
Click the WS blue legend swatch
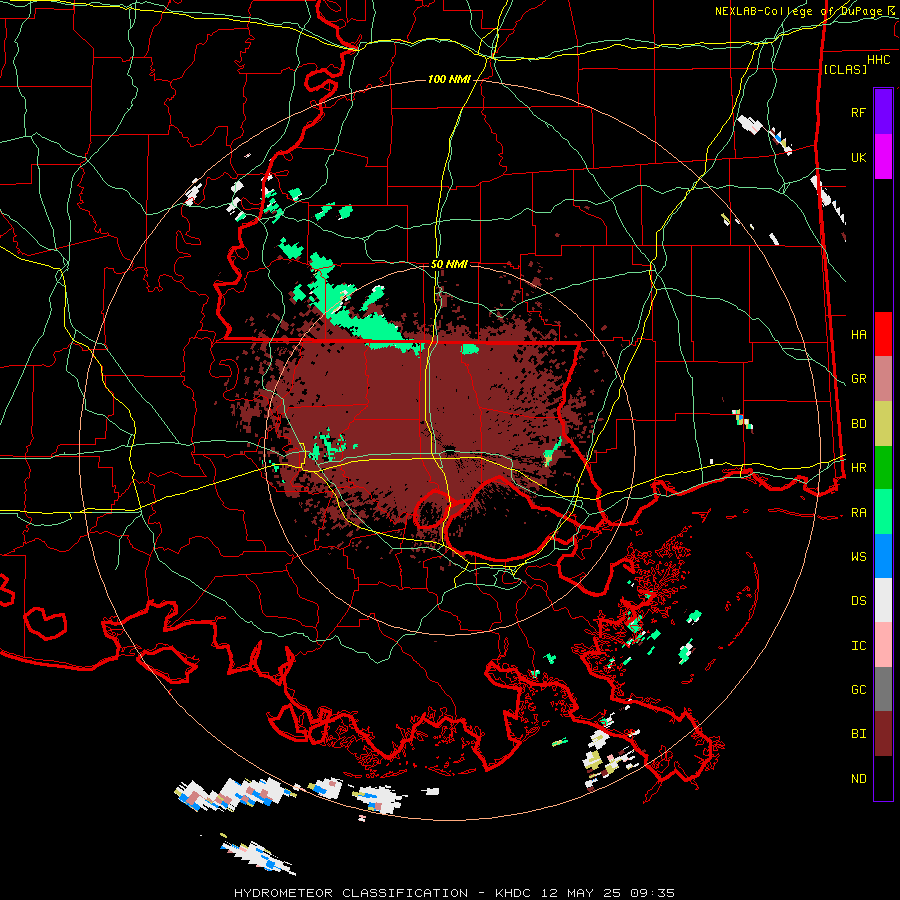pyautogui.click(x=883, y=556)
